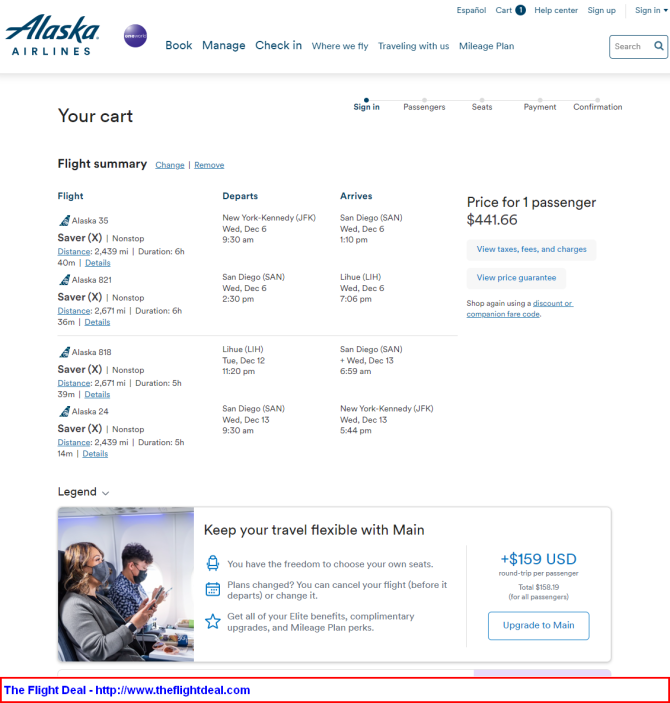Click the Alaska 818 tail icon
The height and width of the screenshot is (703, 670).
tap(65, 352)
